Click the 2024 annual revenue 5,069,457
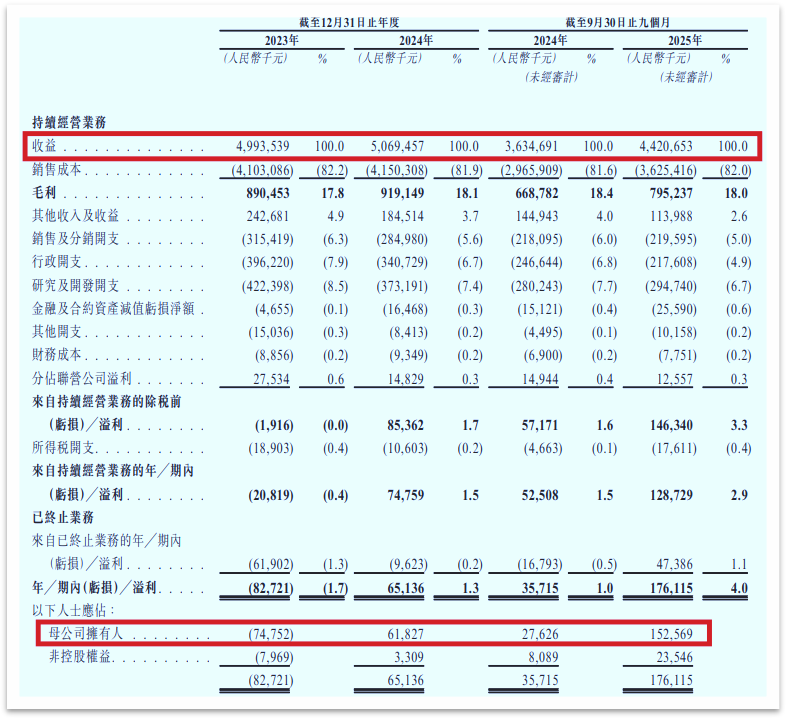 point(392,147)
